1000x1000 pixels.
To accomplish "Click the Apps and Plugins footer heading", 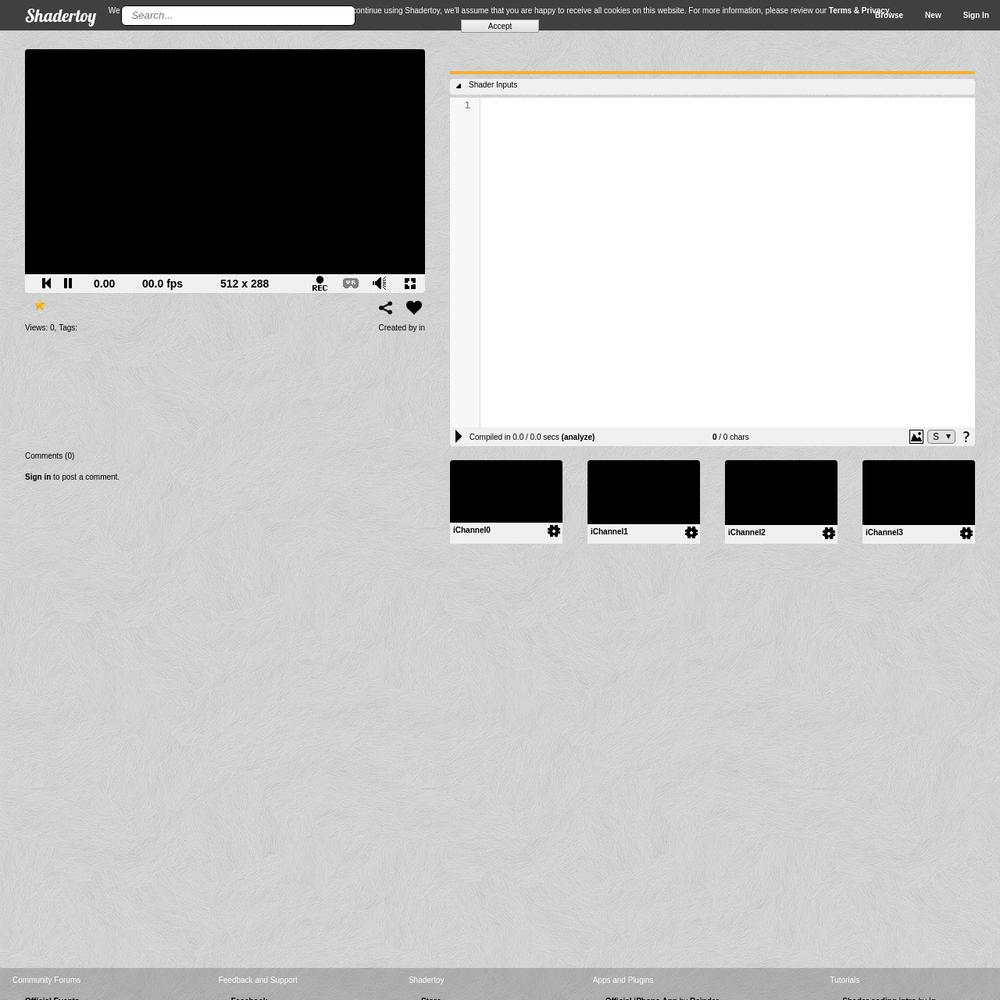I will point(622,980).
